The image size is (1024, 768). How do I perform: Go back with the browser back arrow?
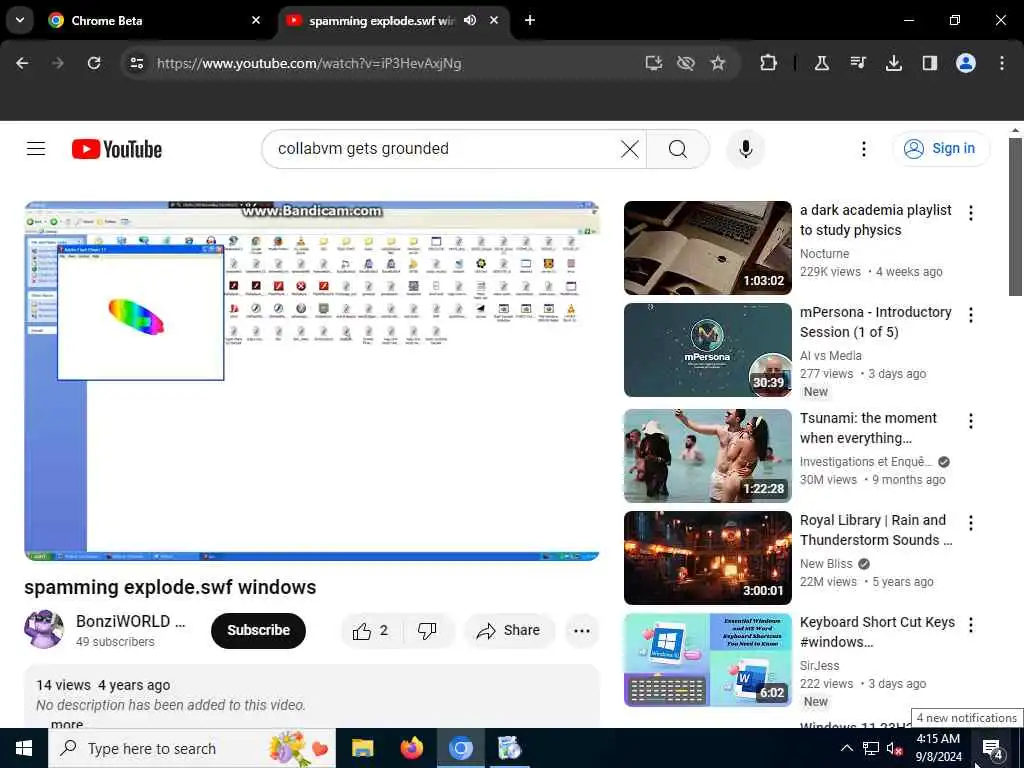22,63
